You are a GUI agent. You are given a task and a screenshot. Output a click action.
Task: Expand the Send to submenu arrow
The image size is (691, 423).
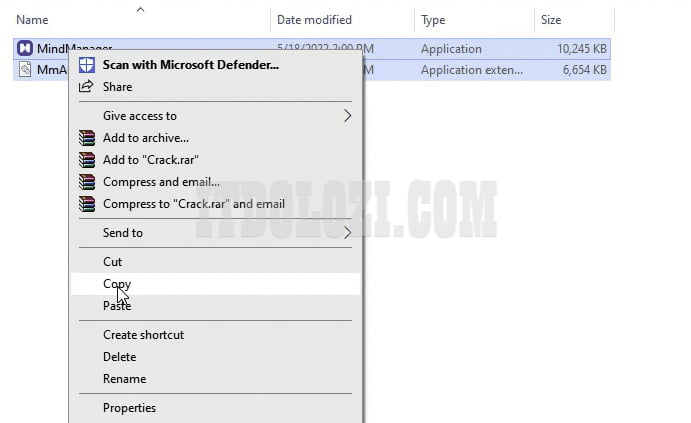[x=347, y=233]
